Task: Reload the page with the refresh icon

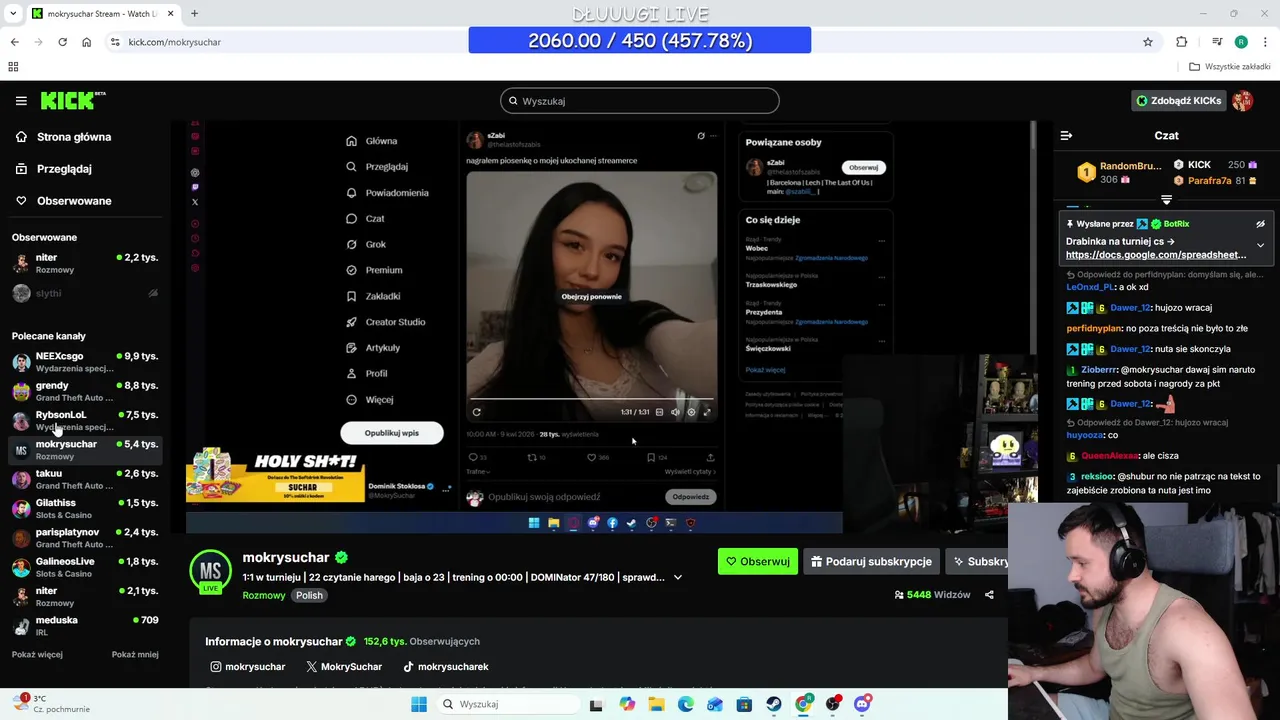Action: pos(62,42)
